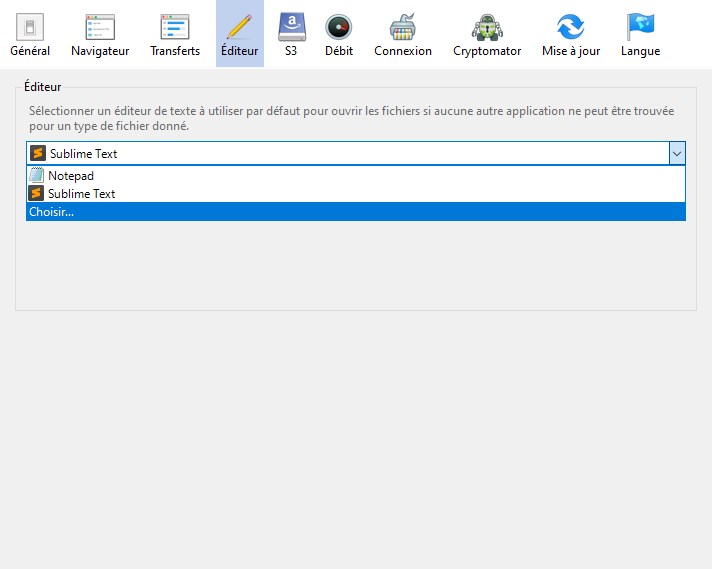
Task: Switch to the Connexion tab label
Action: 403,51
